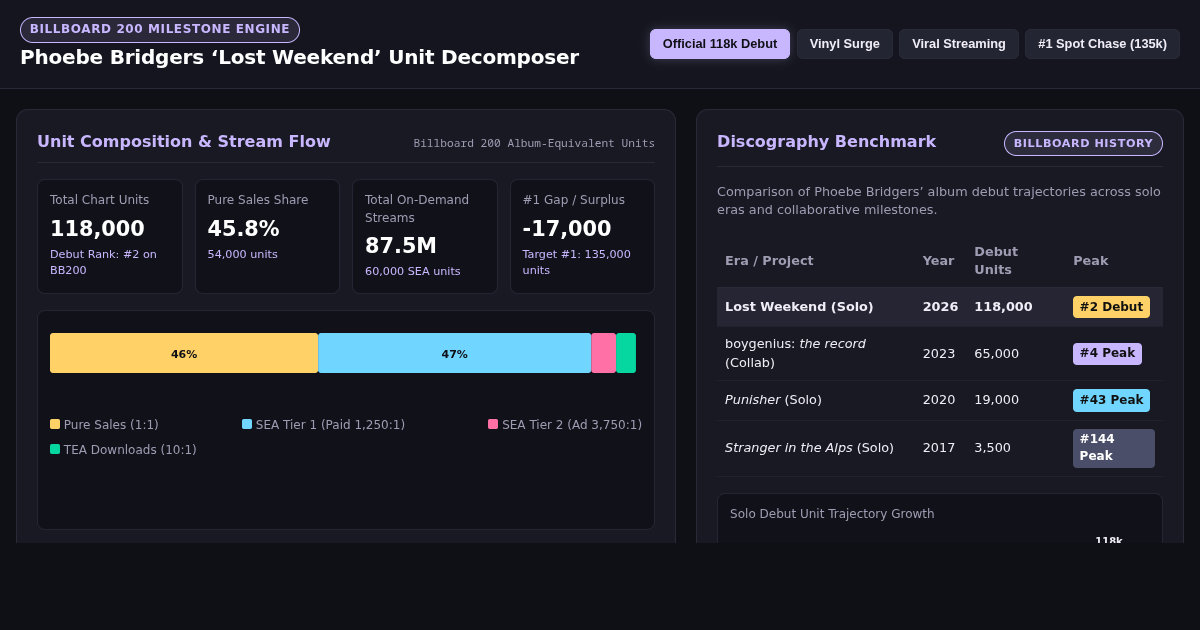Image resolution: width=1200 pixels, height=630 pixels.
Task: Click the 2020 year cell
Action: click(938, 400)
